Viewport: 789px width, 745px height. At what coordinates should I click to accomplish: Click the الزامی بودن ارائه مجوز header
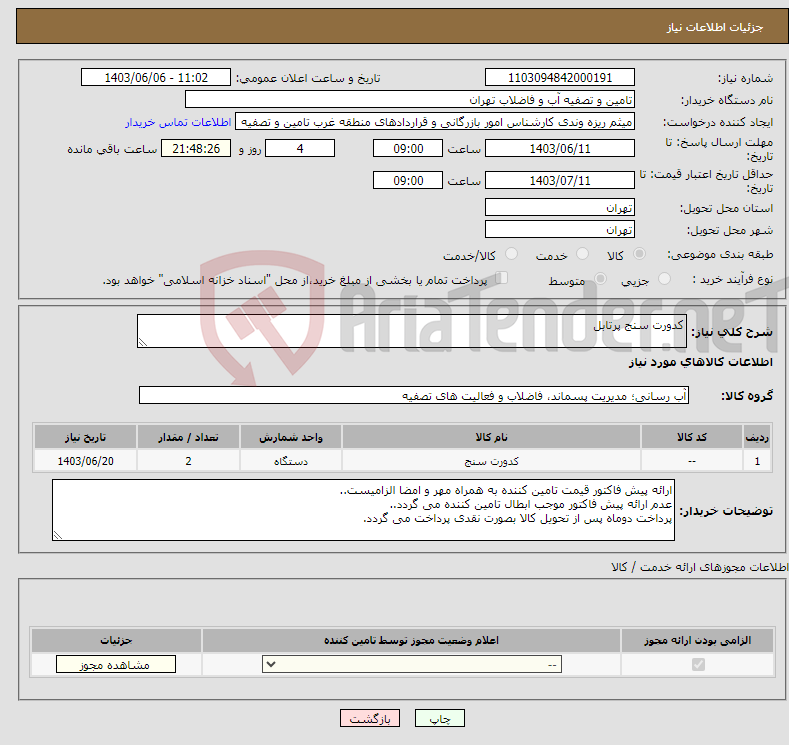click(697, 640)
